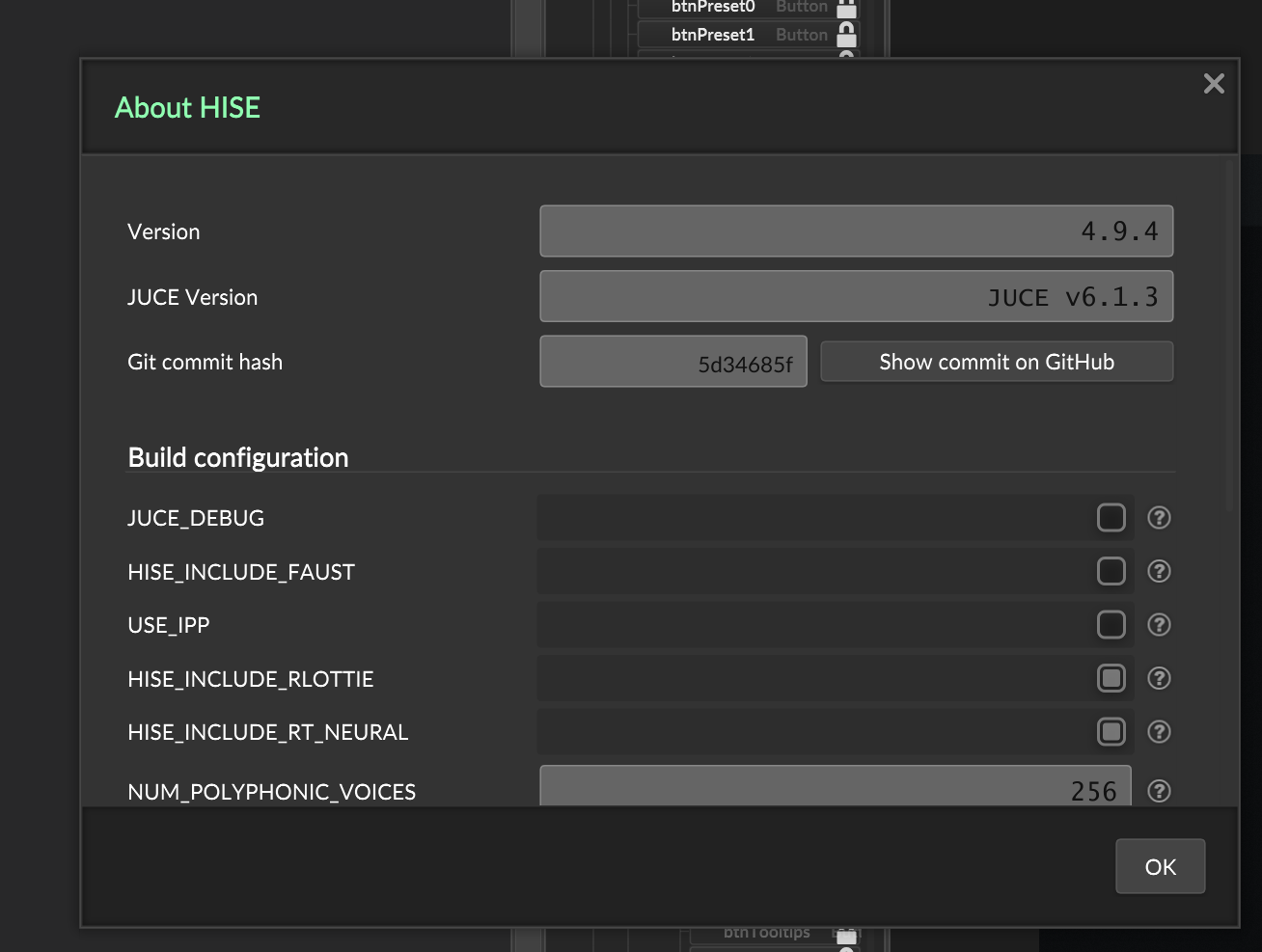Click the NUM_POLYPHONIC_VOICES label
This screenshot has width=1262, height=952.
tap(272, 792)
